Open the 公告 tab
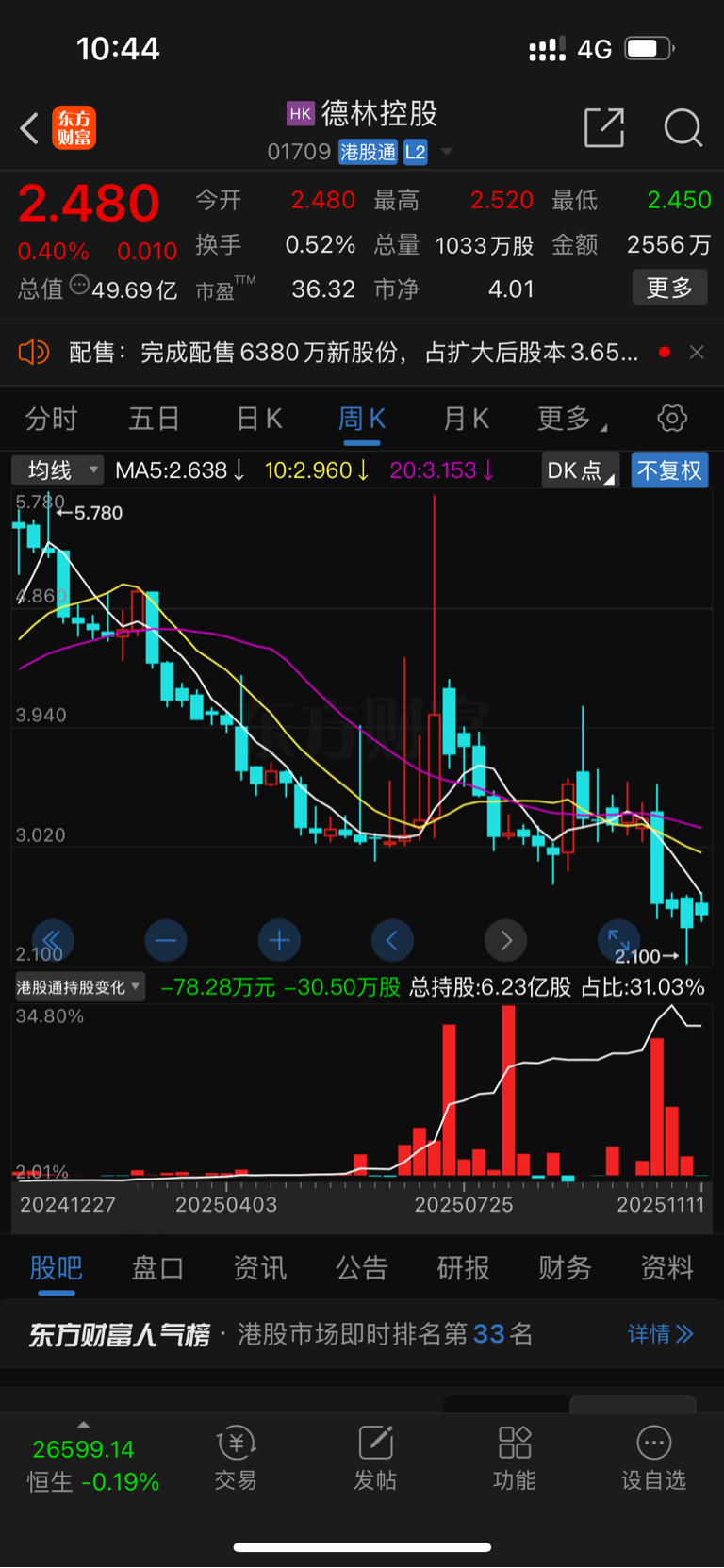Image resolution: width=724 pixels, height=1568 pixels. pos(361,1268)
